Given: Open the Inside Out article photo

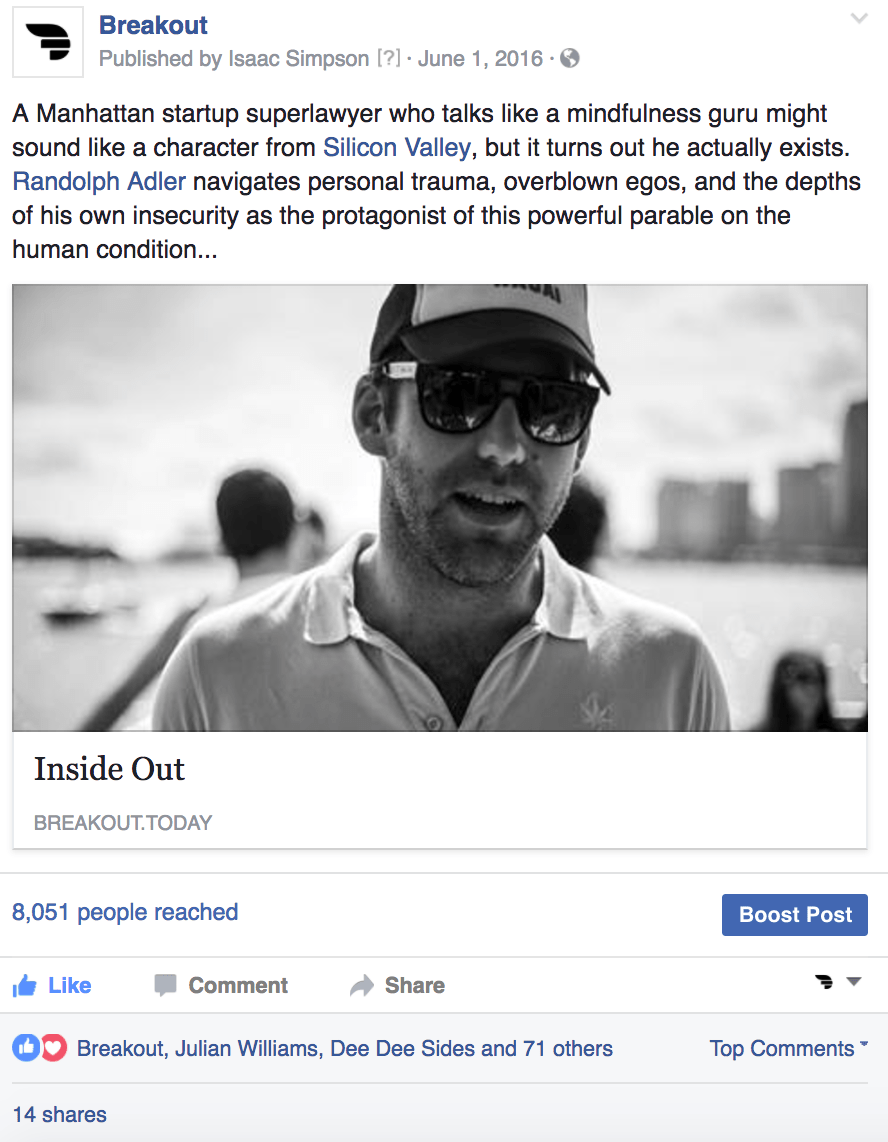Looking at the screenshot, I should tap(440, 508).
